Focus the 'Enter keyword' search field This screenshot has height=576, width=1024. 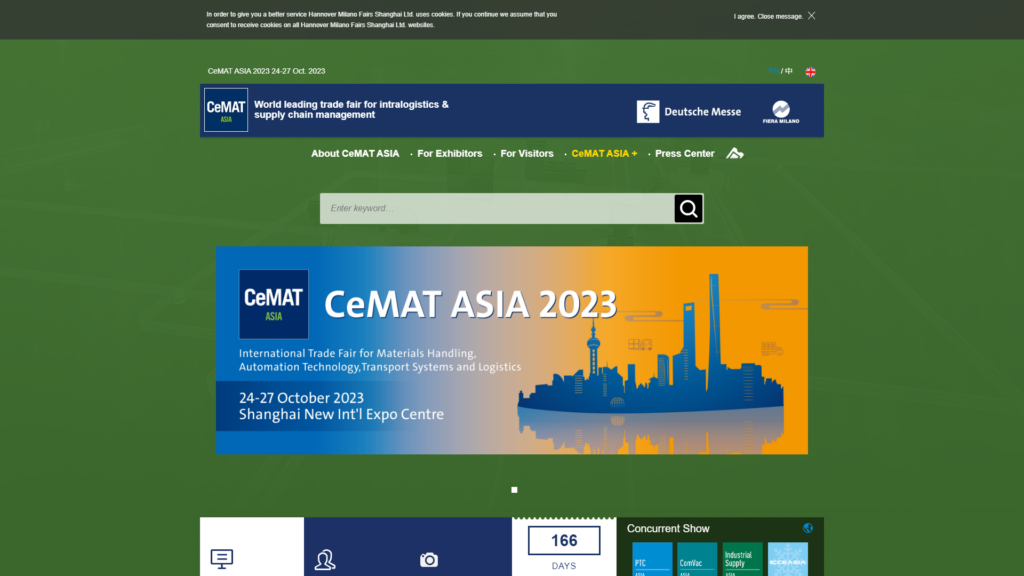coord(497,208)
